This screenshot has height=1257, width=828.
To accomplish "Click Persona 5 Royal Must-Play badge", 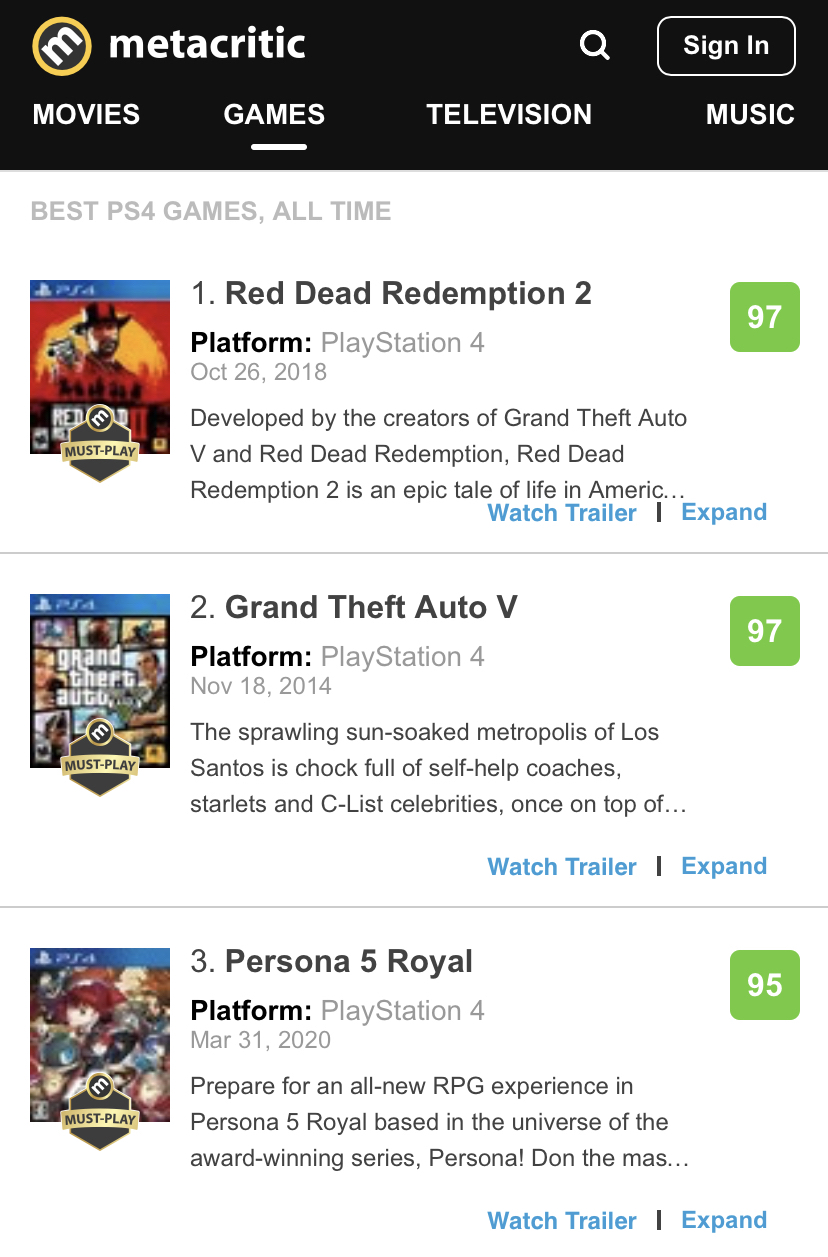I will 99,1111.
